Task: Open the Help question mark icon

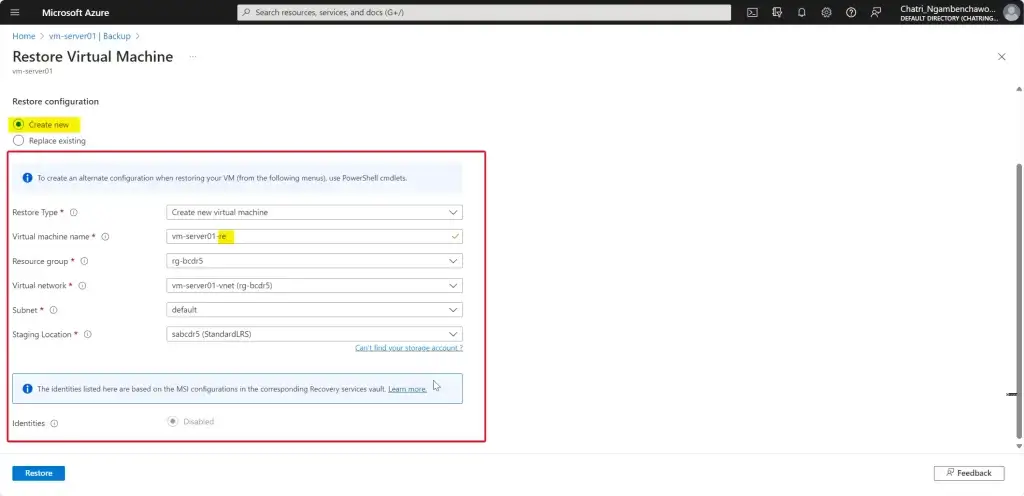Action: tap(851, 12)
